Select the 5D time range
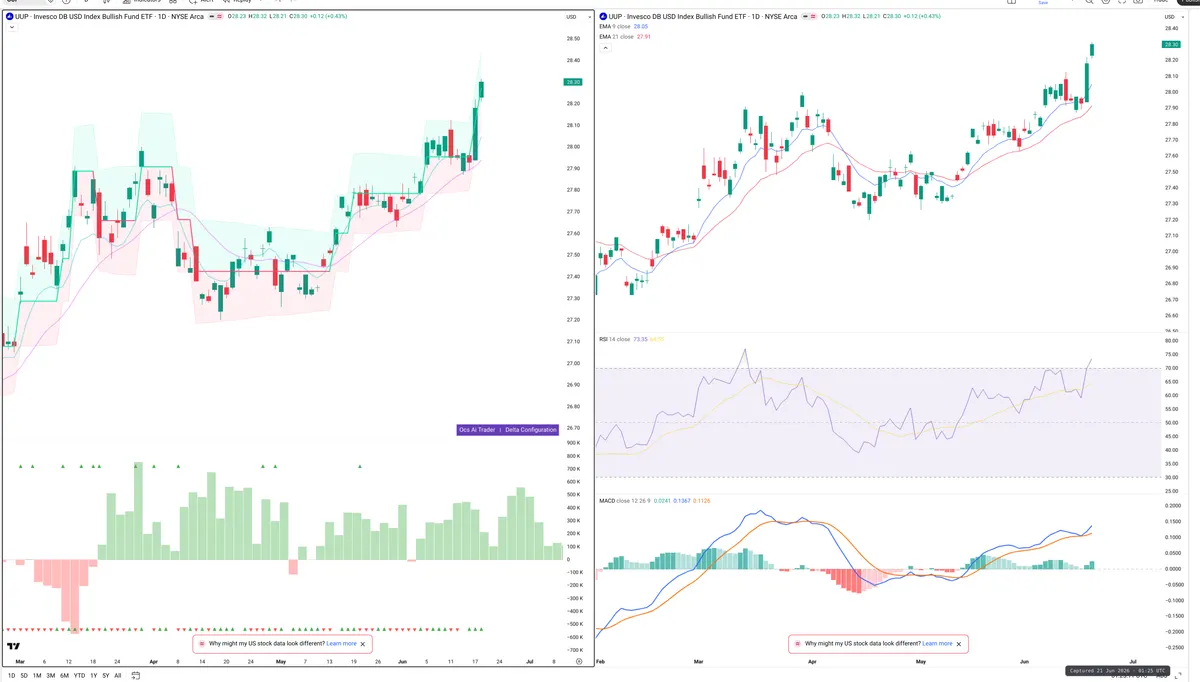The height and width of the screenshot is (682, 1200). pos(24,676)
